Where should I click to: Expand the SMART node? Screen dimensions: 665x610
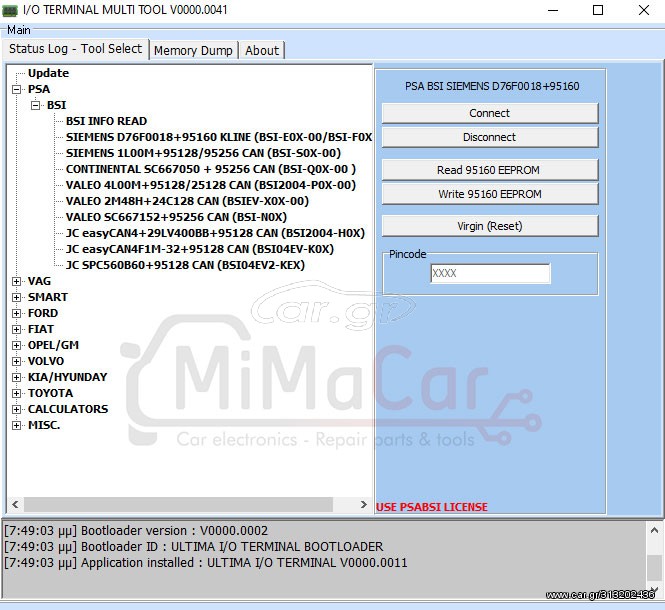click(x=17, y=297)
